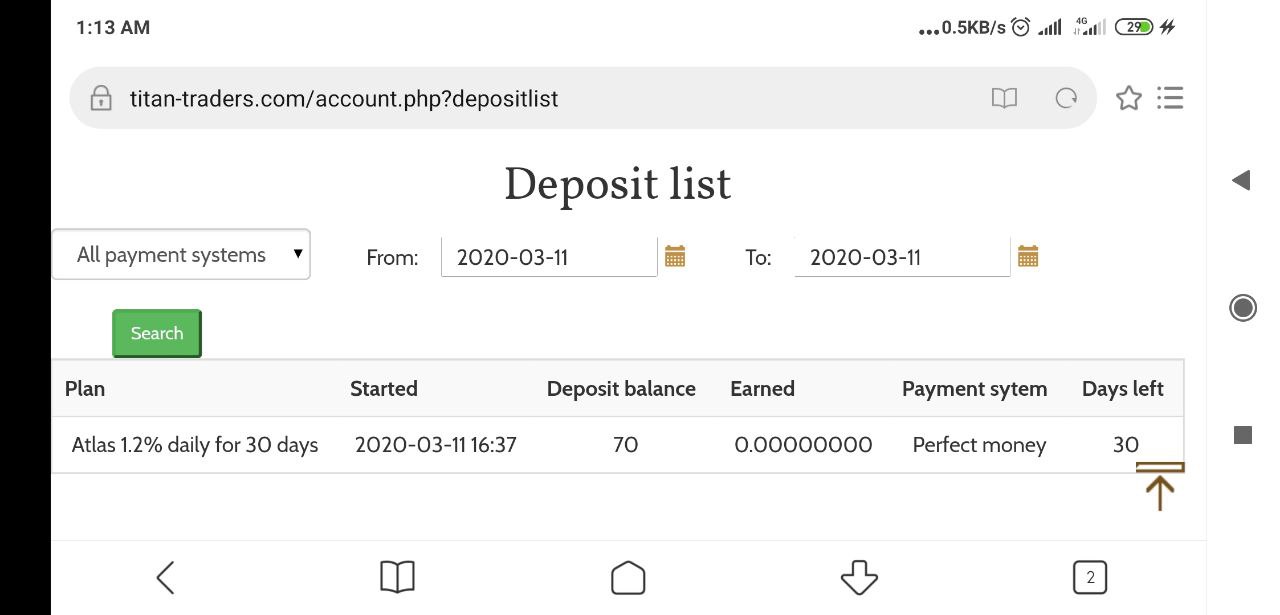Edit the From date field

click(x=548, y=257)
